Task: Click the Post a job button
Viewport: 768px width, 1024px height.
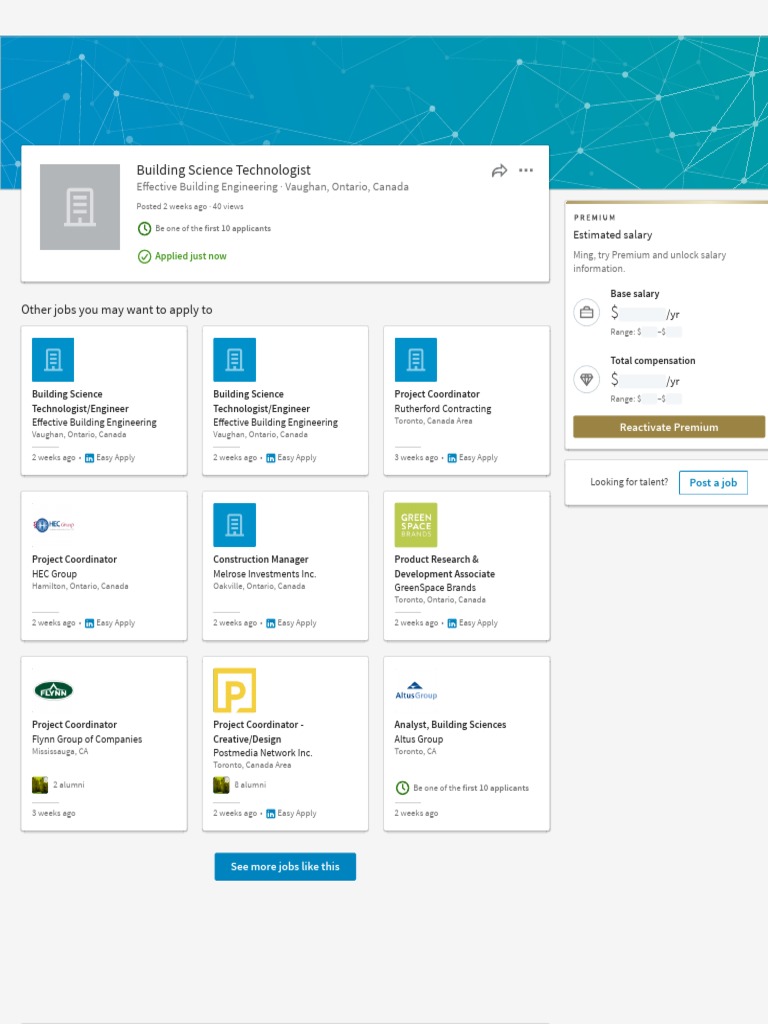Action: 713,483
